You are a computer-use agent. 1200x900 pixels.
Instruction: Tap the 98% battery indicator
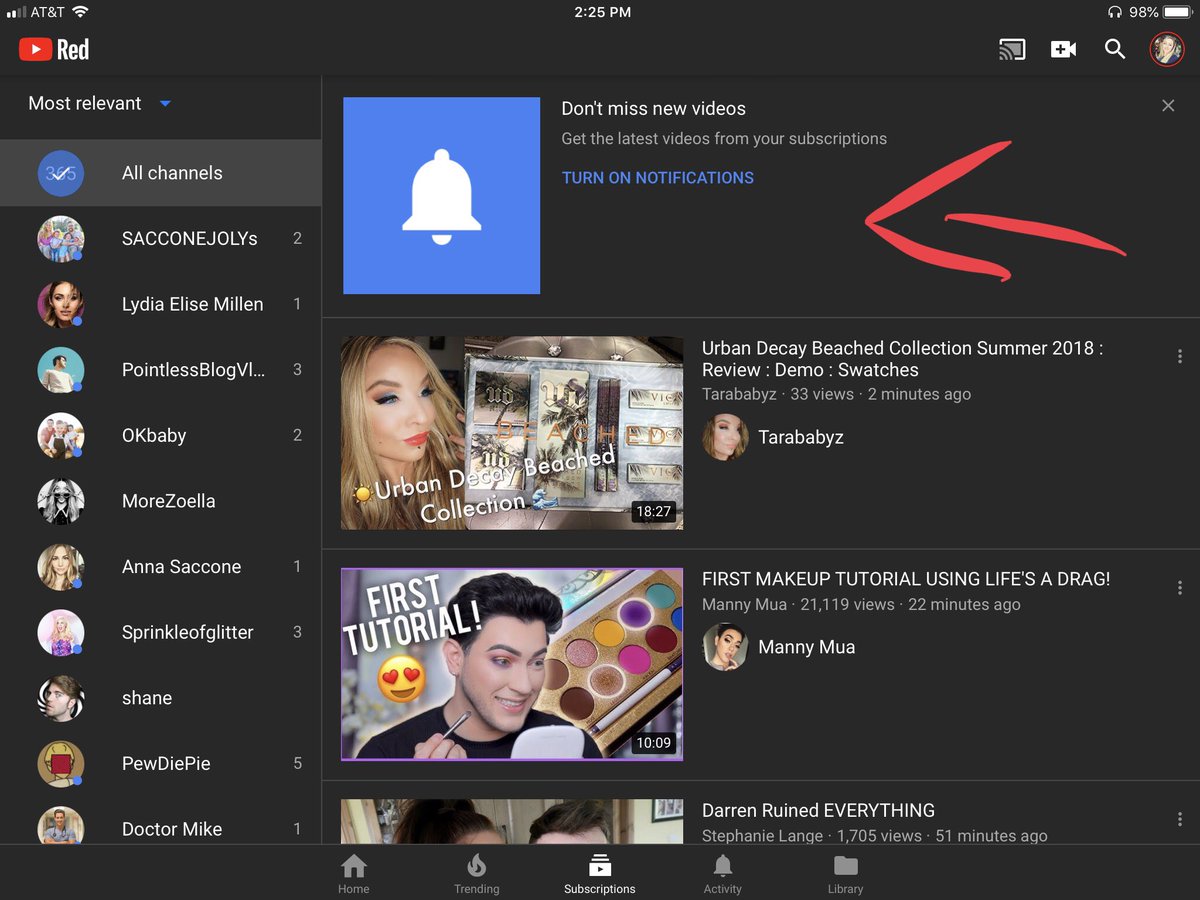point(1161,12)
